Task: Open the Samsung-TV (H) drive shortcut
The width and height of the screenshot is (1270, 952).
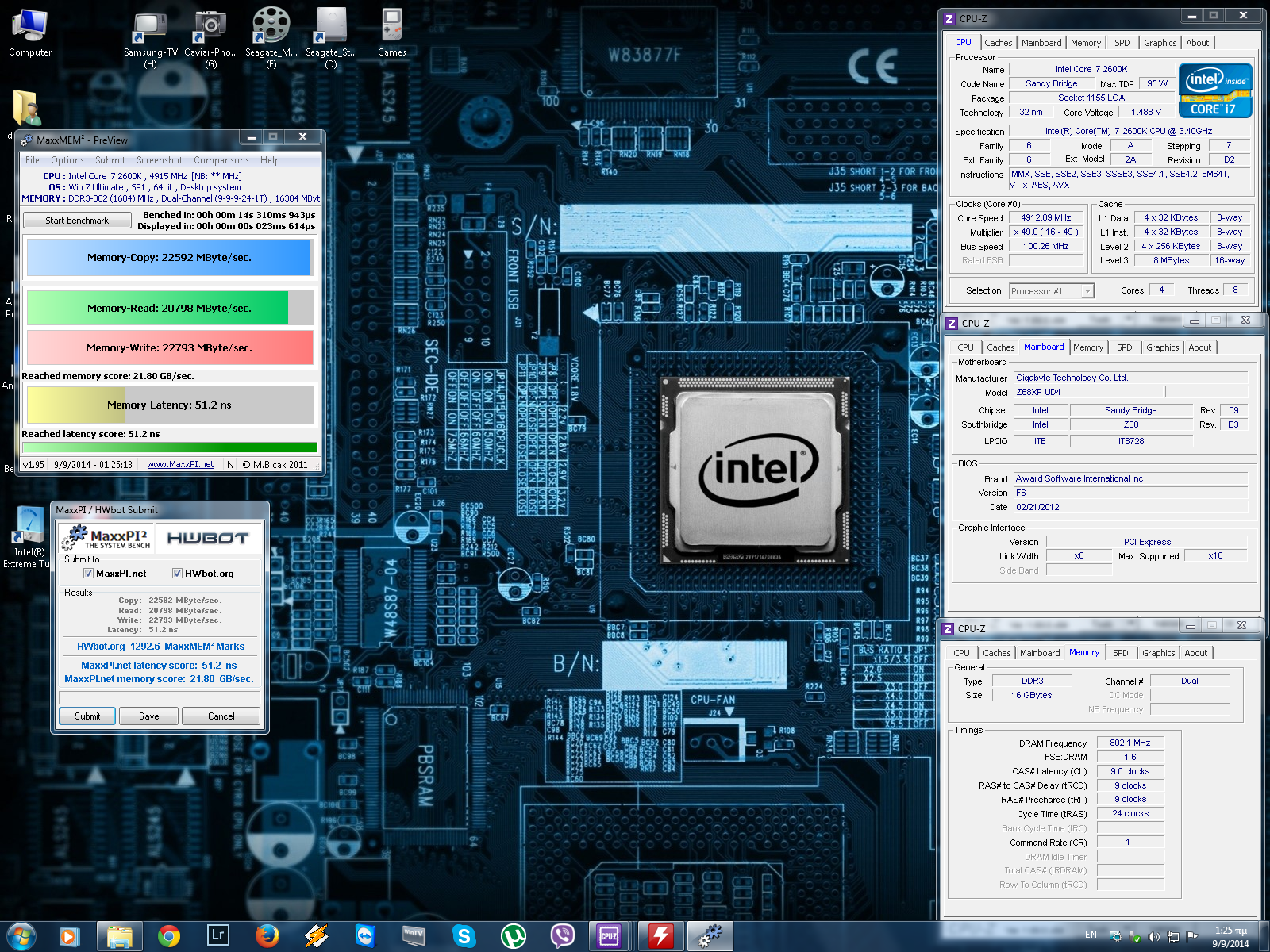Action: pyautogui.click(x=151, y=37)
